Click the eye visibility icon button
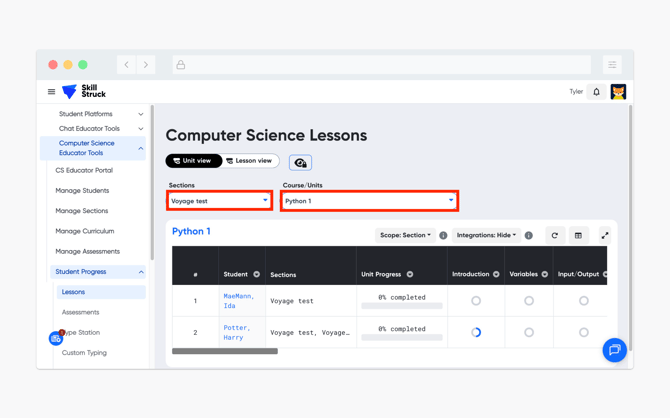This screenshot has height=418, width=670. [300, 162]
